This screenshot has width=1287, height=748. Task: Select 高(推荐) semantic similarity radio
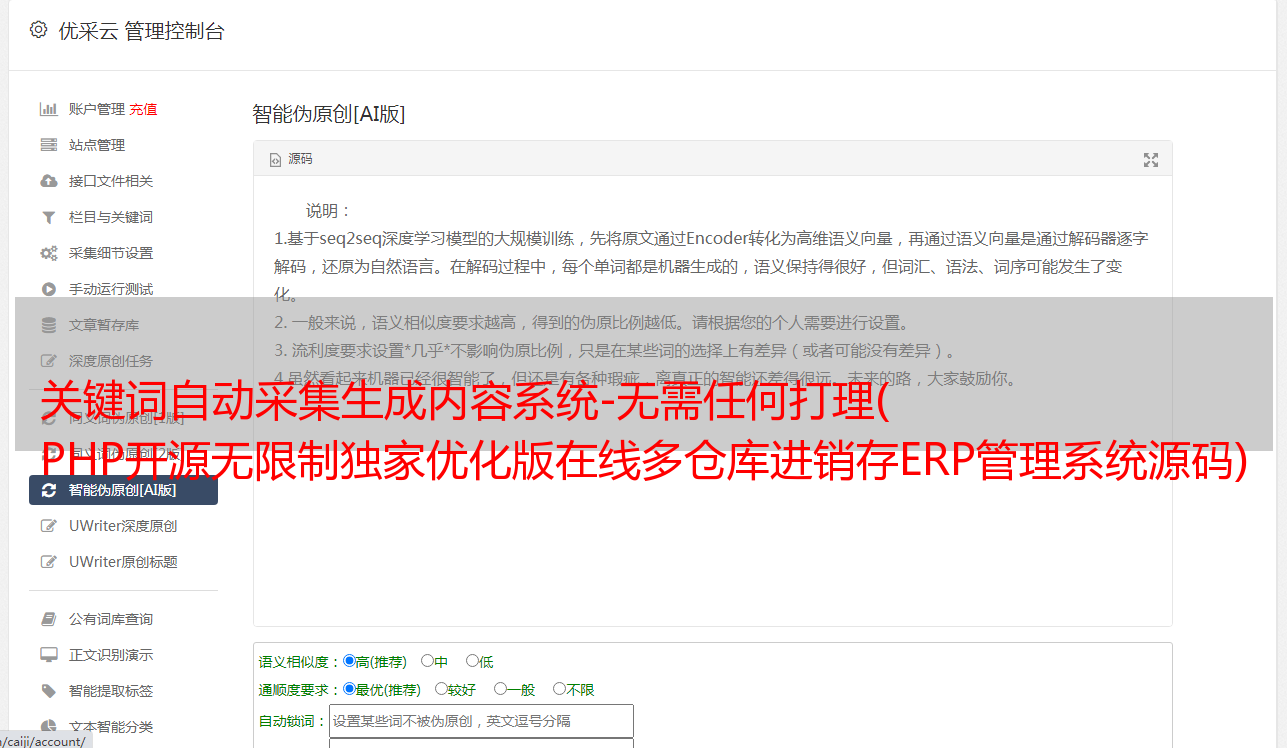pyautogui.click(x=349, y=661)
